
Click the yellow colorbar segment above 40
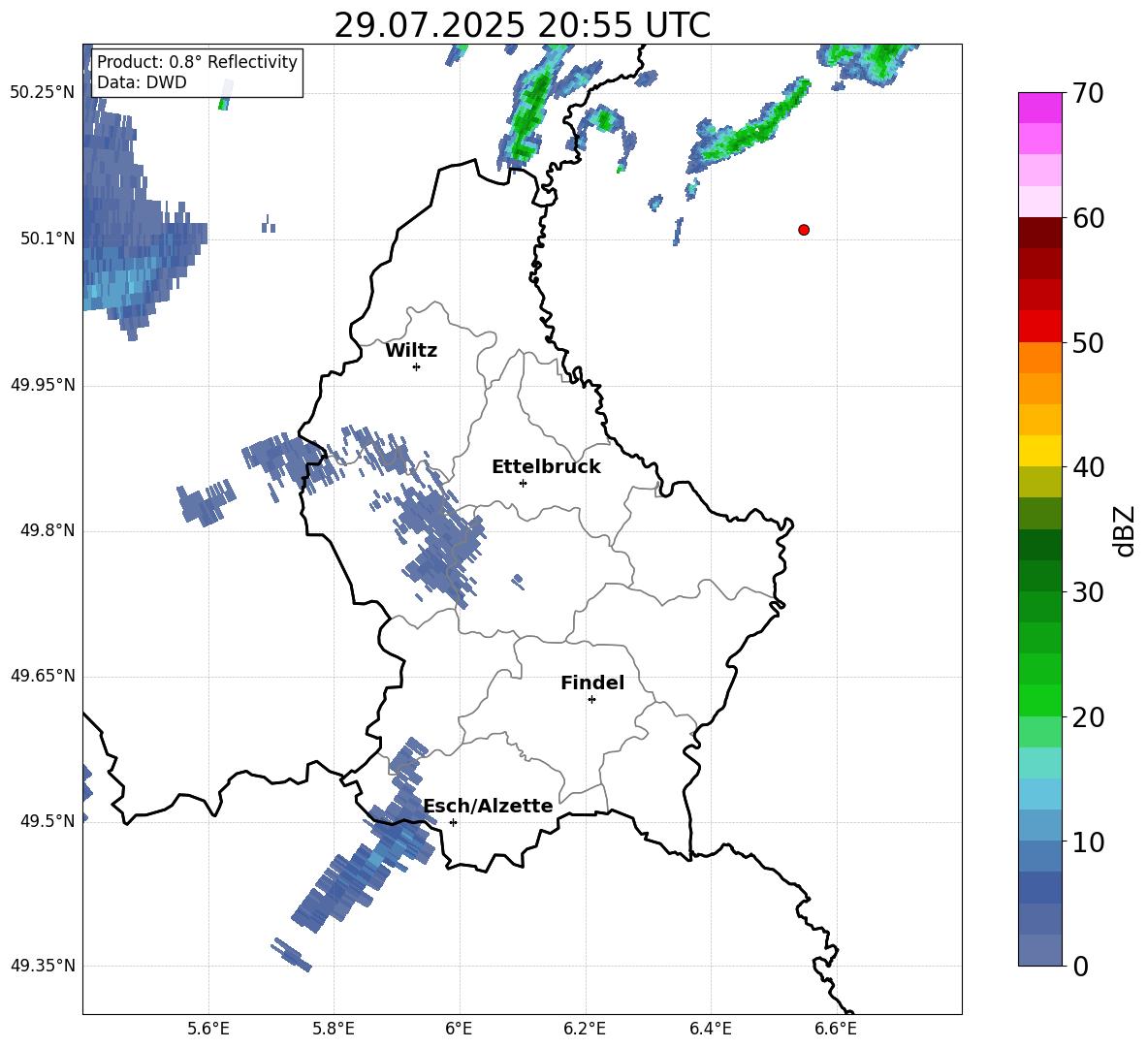[1039, 451]
